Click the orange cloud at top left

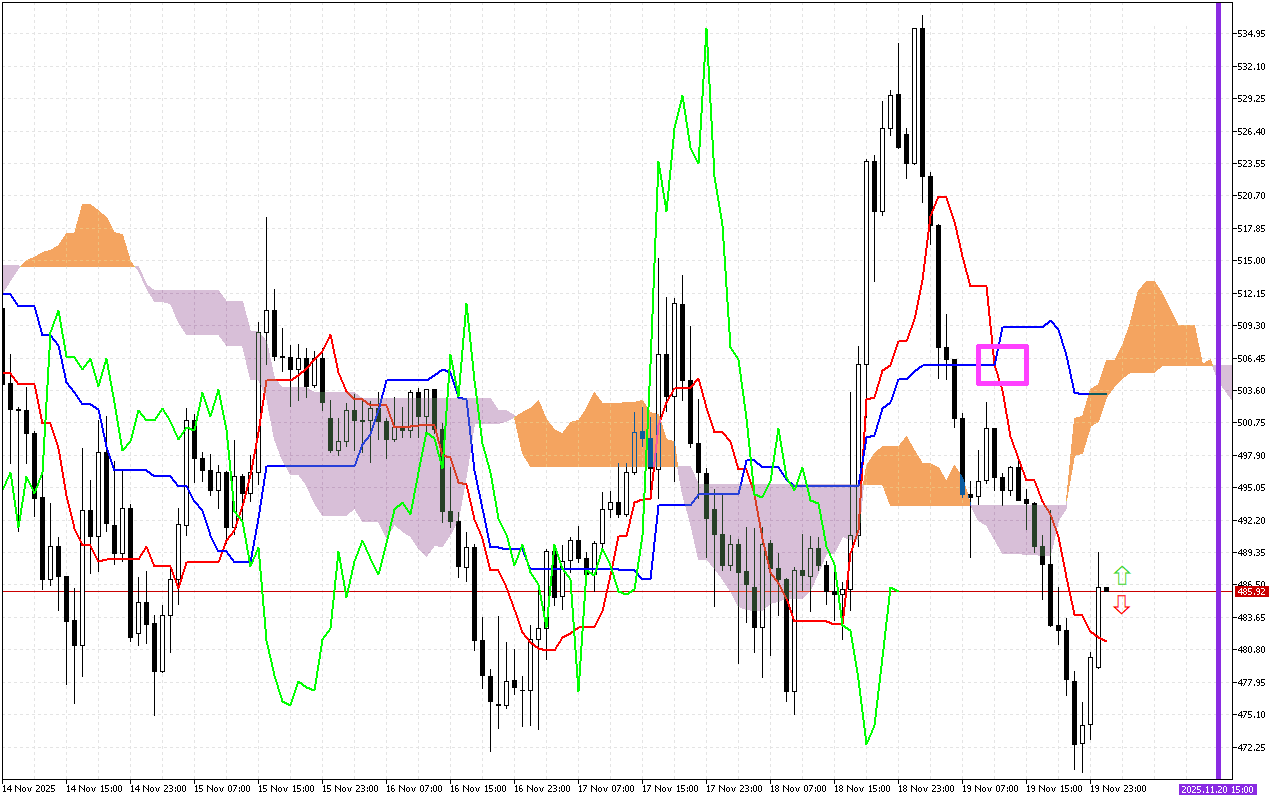(x=95, y=240)
